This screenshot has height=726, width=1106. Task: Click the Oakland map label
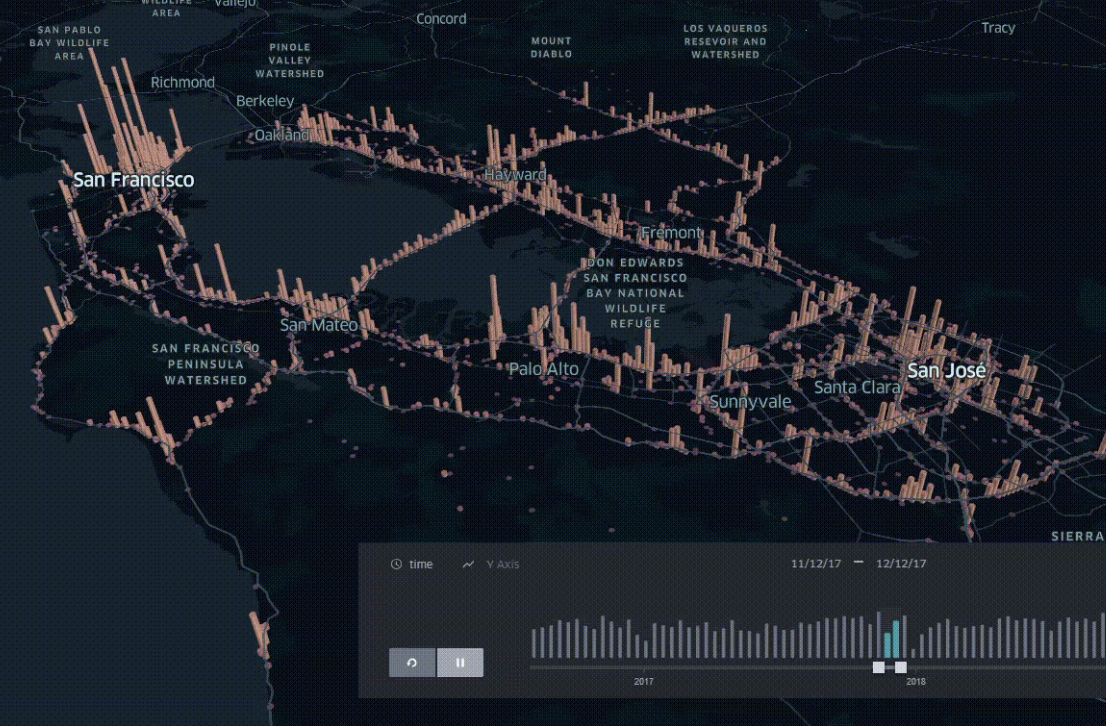pyautogui.click(x=282, y=135)
